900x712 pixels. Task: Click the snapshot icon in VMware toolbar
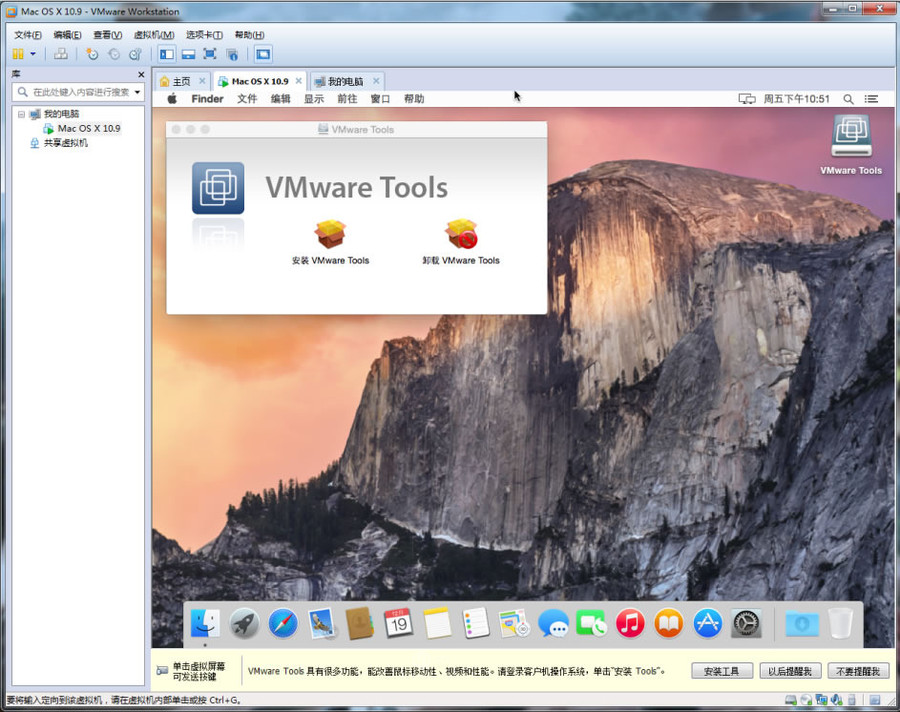click(x=92, y=54)
